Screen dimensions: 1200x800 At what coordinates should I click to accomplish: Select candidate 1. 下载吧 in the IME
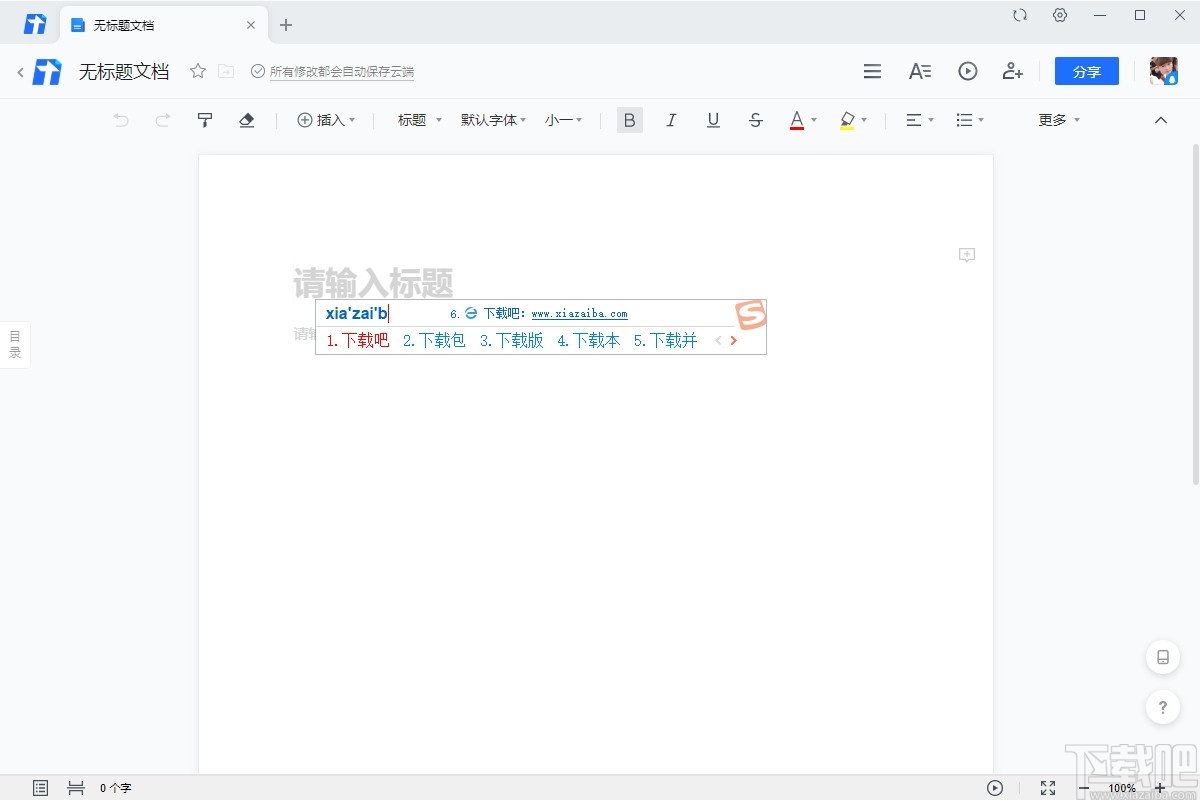tap(357, 340)
